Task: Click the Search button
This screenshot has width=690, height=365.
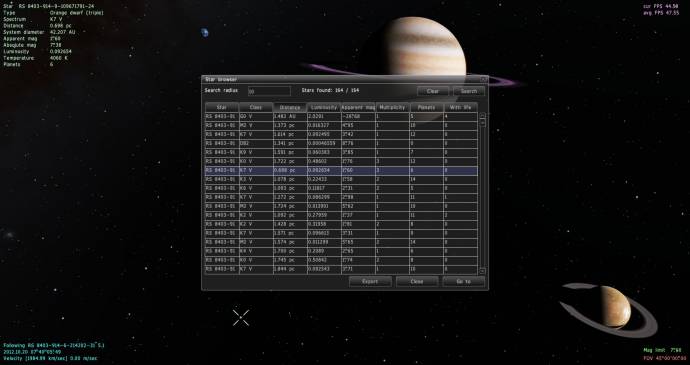Action: click(x=469, y=91)
